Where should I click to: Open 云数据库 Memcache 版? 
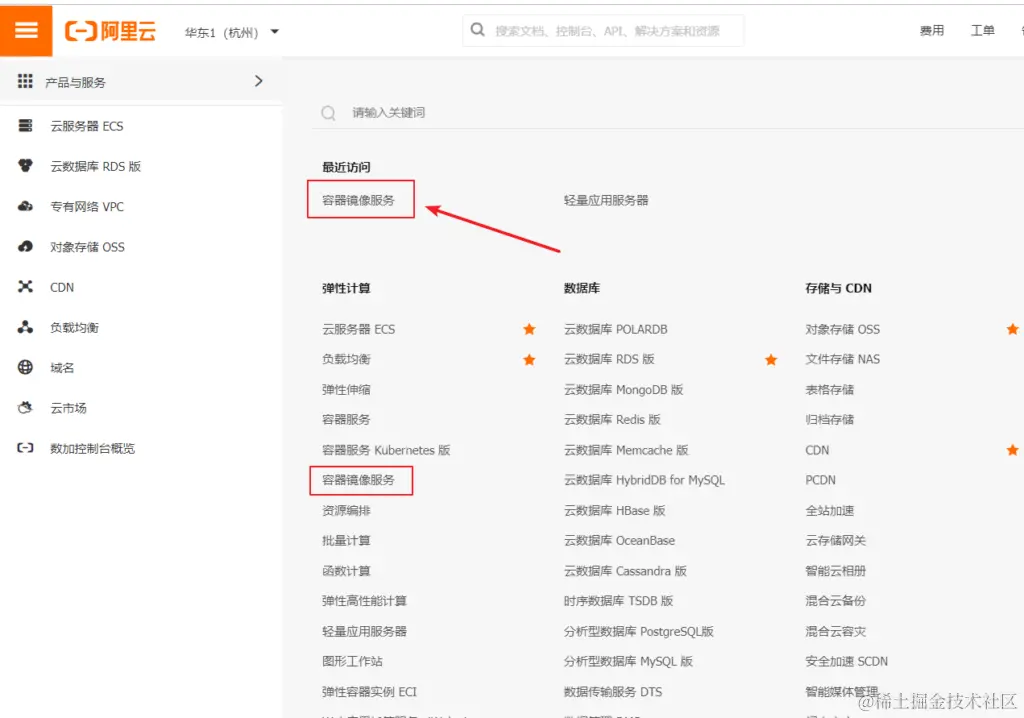626,450
